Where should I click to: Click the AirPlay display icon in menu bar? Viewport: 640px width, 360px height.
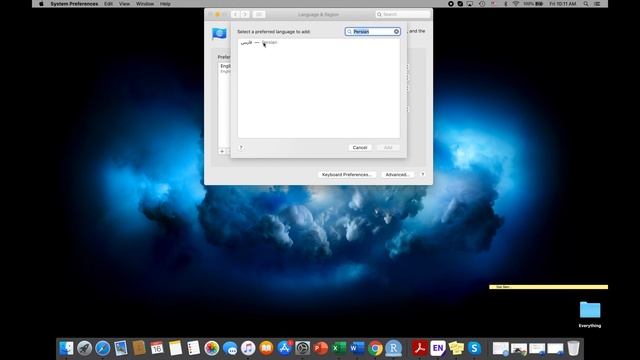tap(470, 4)
